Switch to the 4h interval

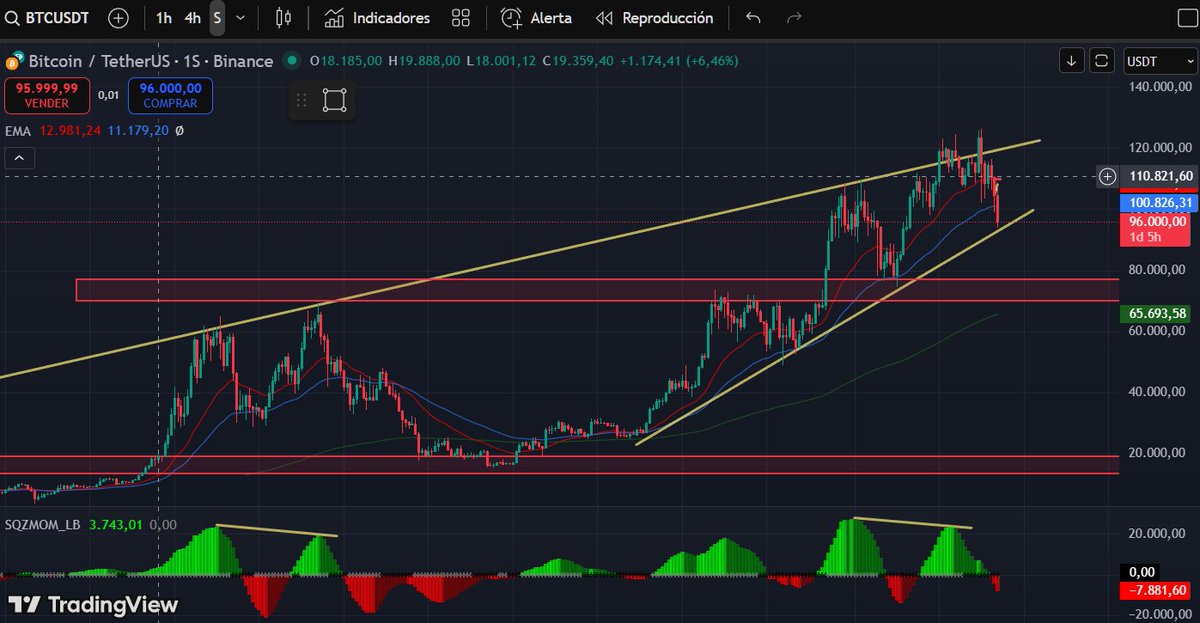click(192, 18)
